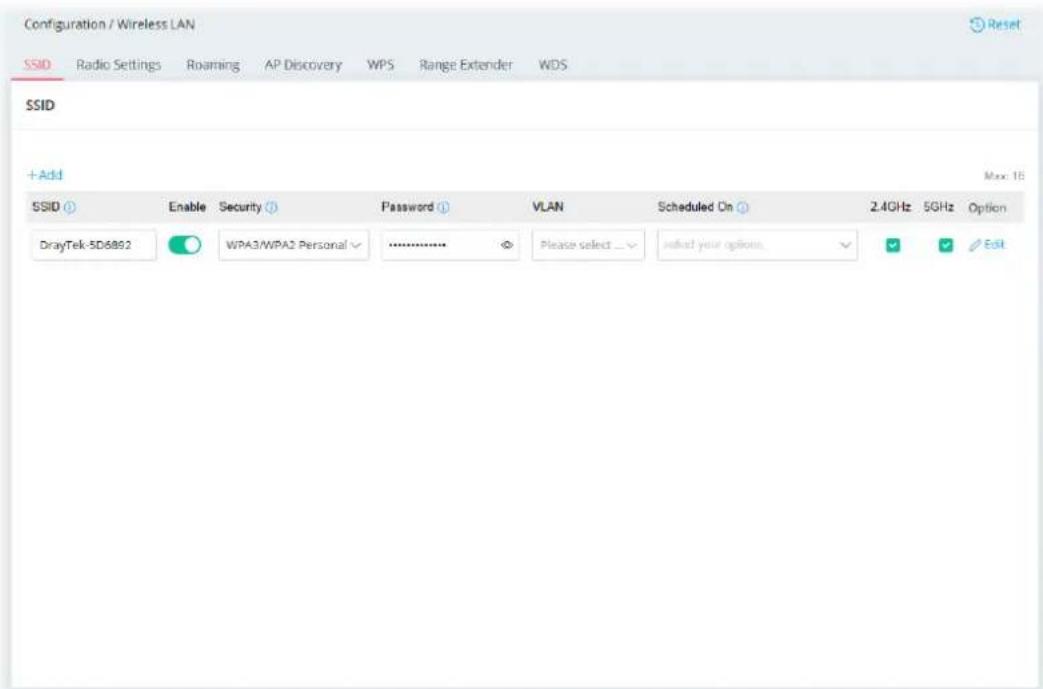The image size is (1043, 689).
Task: Open the VLAN Please select dropdown
Action: click(588, 245)
